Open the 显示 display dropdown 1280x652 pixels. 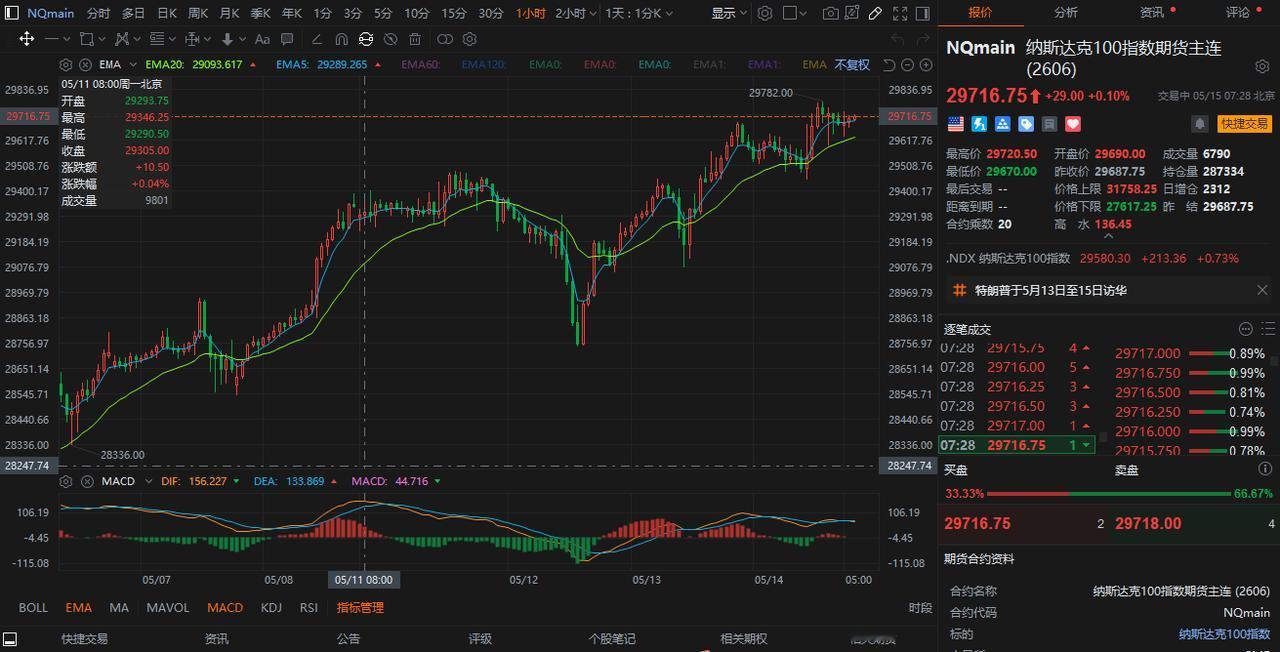(730, 13)
